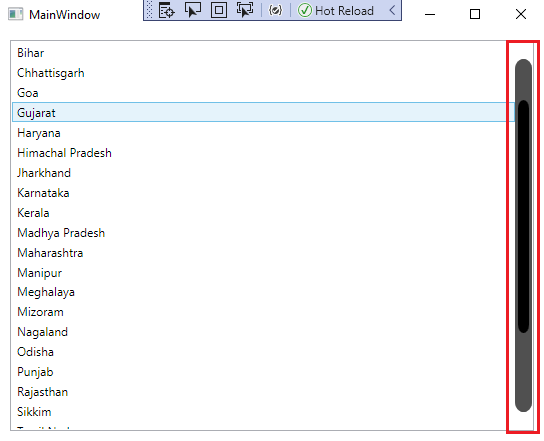The image size is (544, 441).
Task: Minimize the MainWindow window
Action: pos(430,14)
